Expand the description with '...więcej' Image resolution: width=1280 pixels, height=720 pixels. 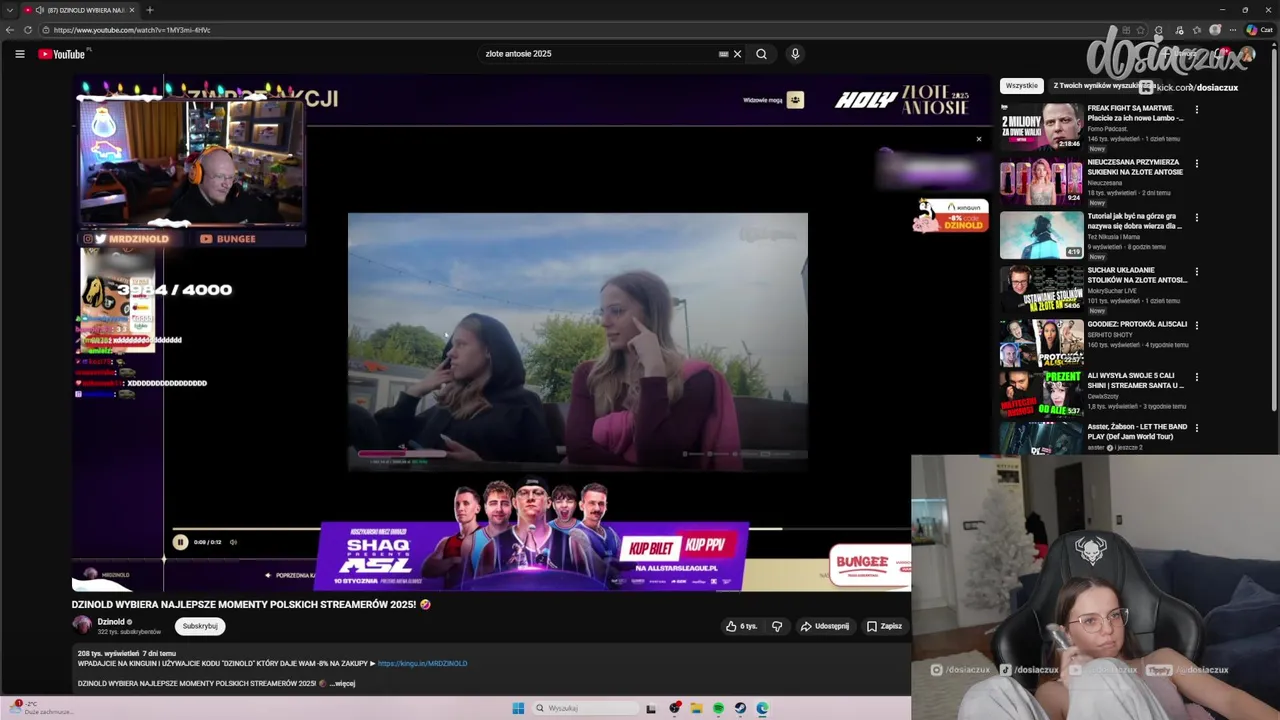click(x=342, y=684)
